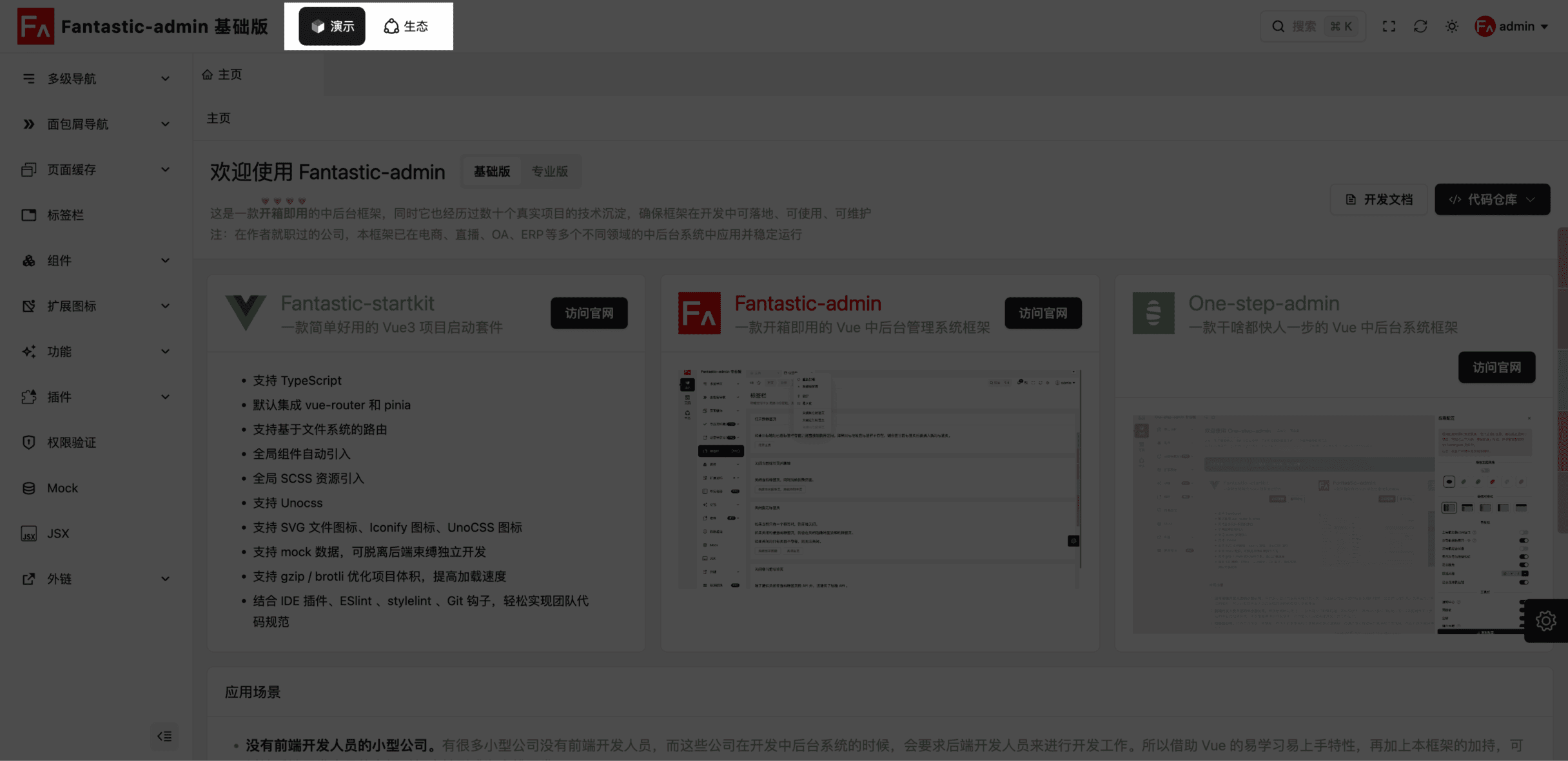1568x761 pixels.
Task: Toggle the light/dark theme sun icon
Action: coord(1452,26)
